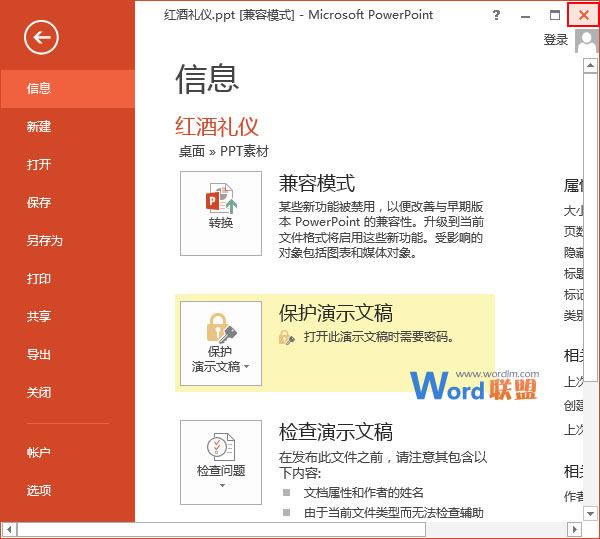Click the 兼容模式 heading

tap(317, 183)
